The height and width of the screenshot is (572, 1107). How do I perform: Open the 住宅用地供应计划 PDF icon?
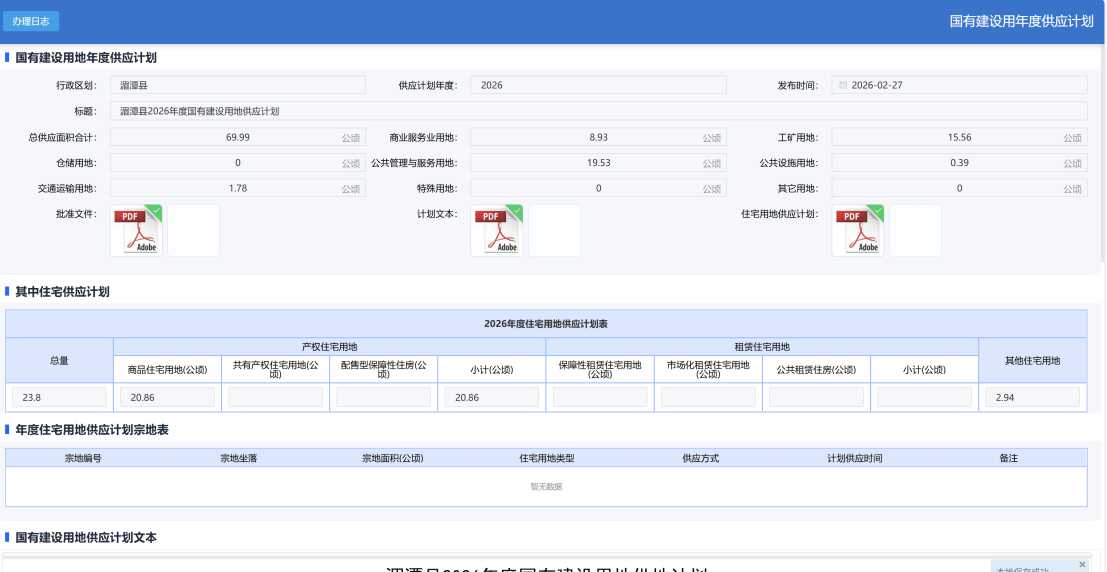point(858,230)
